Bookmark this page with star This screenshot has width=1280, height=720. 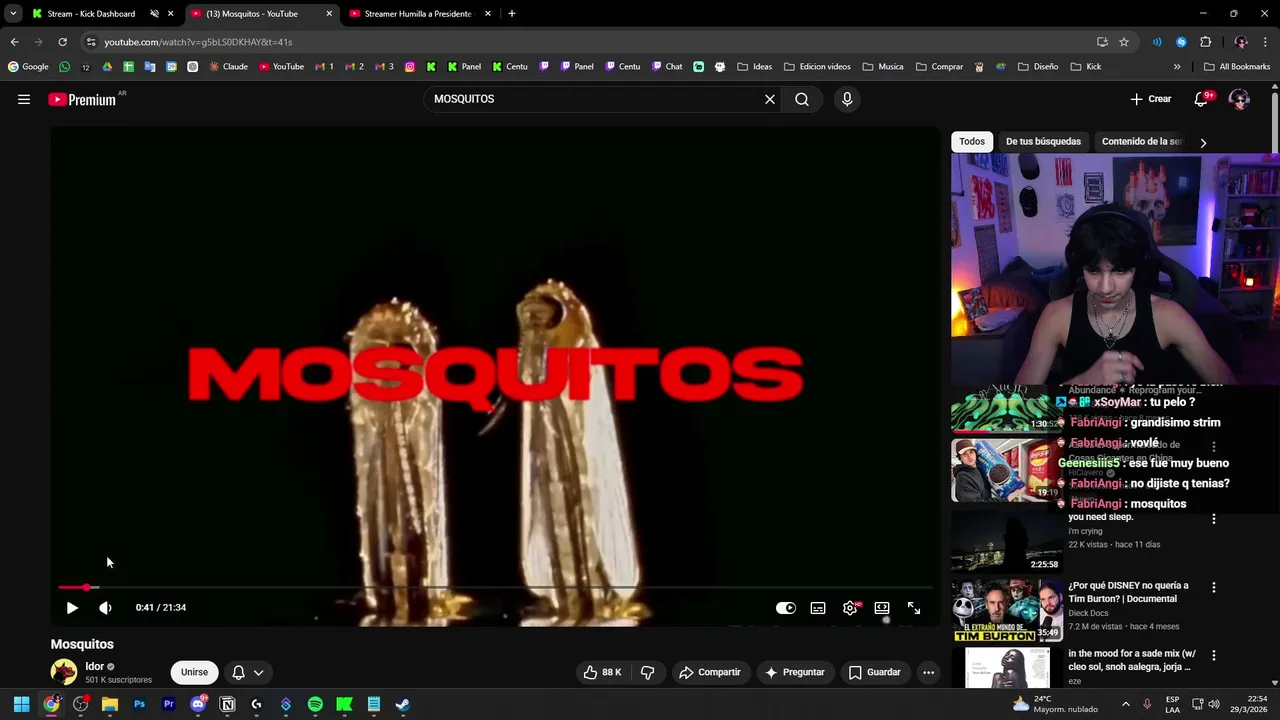click(x=1124, y=42)
